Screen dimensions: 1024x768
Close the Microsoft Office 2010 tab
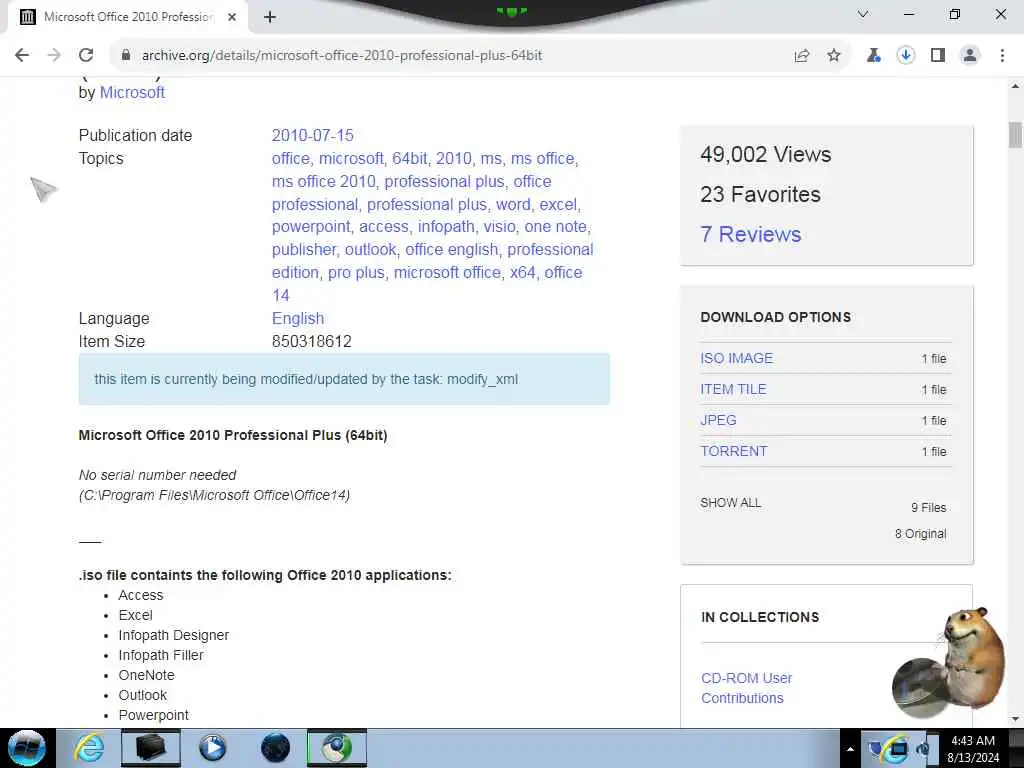[232, 18]
